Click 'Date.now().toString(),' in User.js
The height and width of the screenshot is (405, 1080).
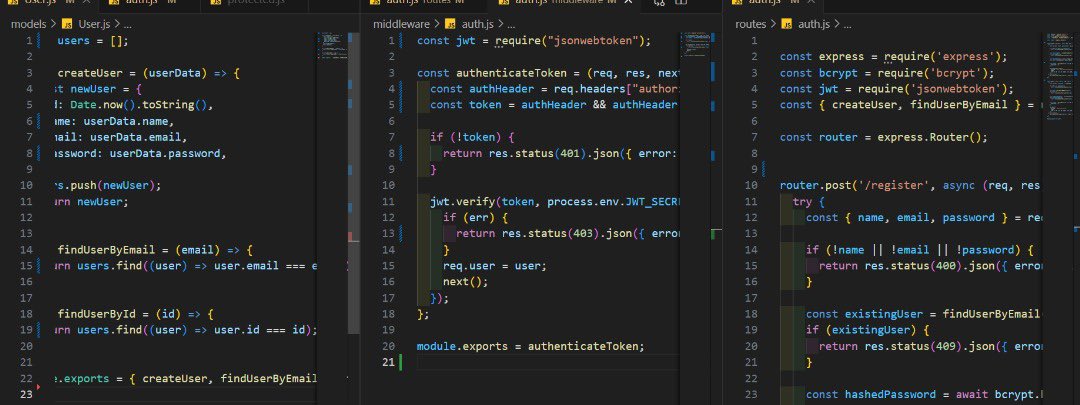click(x=142, y=105)
